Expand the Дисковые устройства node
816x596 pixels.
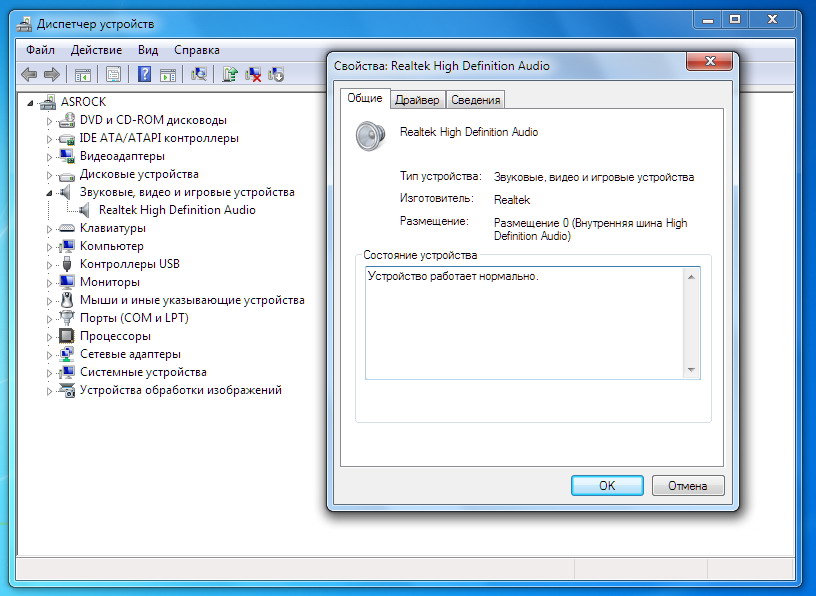click(x=49, y=175)
